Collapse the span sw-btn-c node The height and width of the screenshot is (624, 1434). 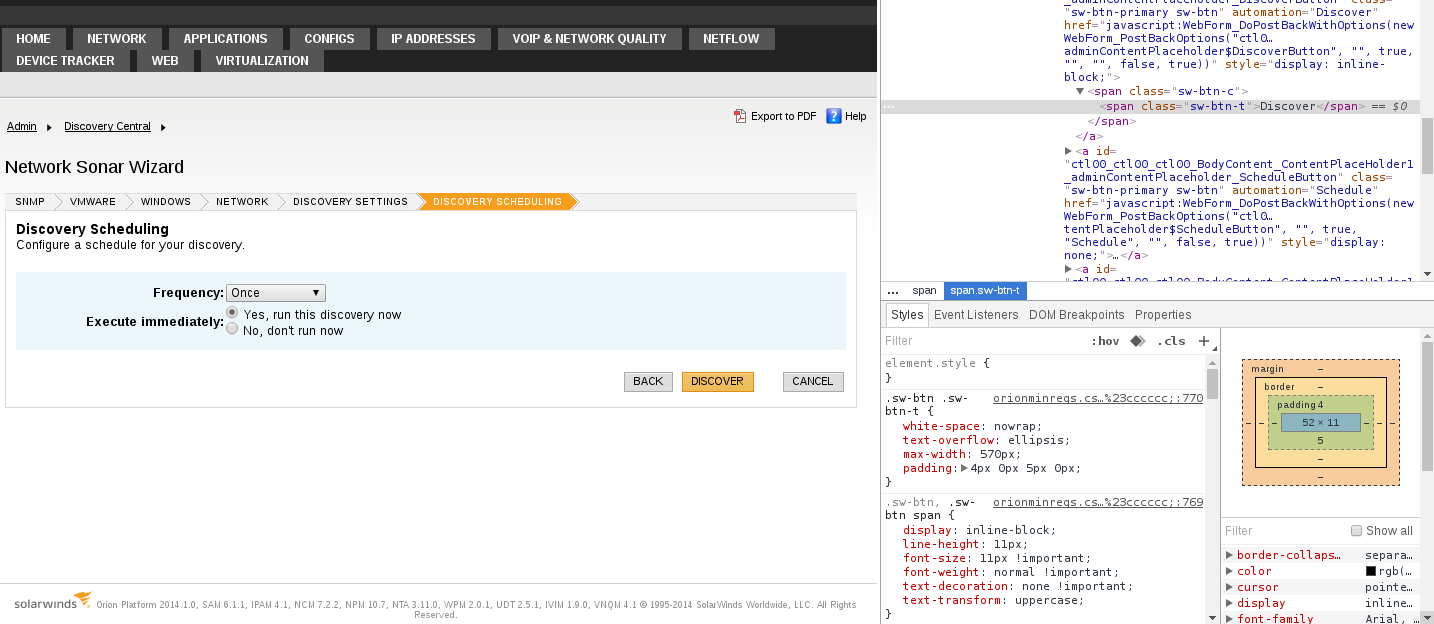click(x=1081, y=91)
